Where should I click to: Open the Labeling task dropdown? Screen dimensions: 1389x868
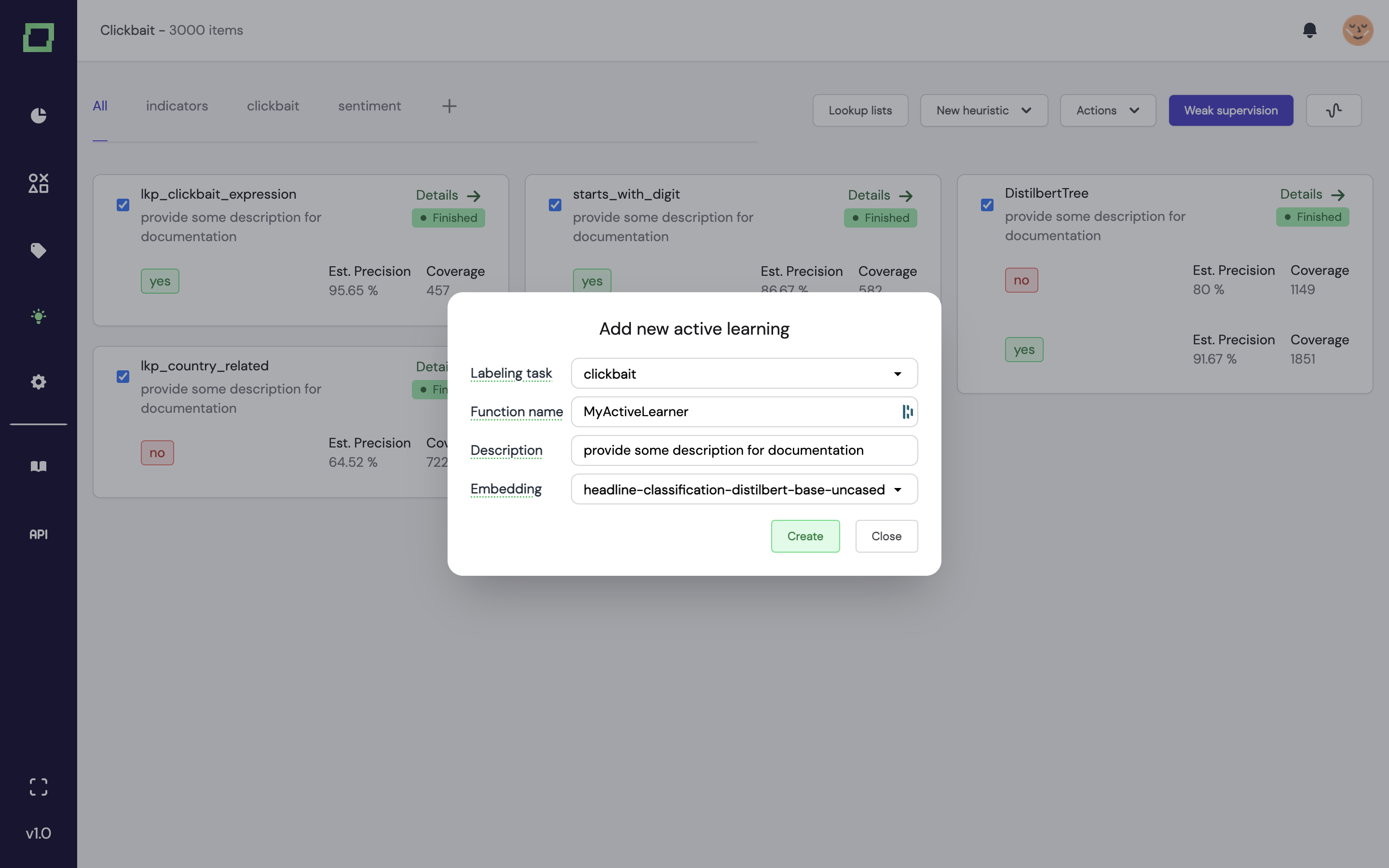[744, 374]
